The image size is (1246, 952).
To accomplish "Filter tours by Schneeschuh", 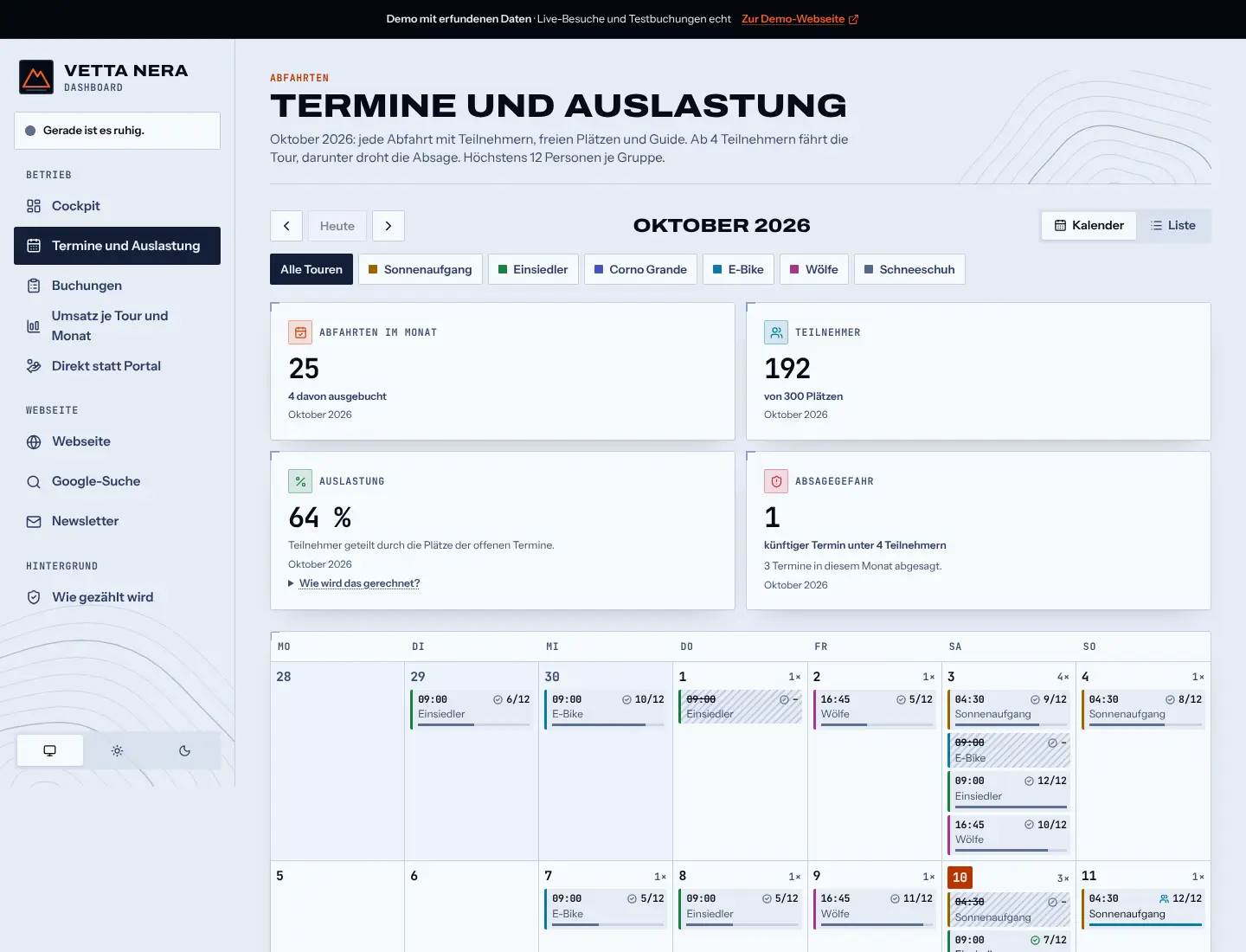I will coord(909,269).
